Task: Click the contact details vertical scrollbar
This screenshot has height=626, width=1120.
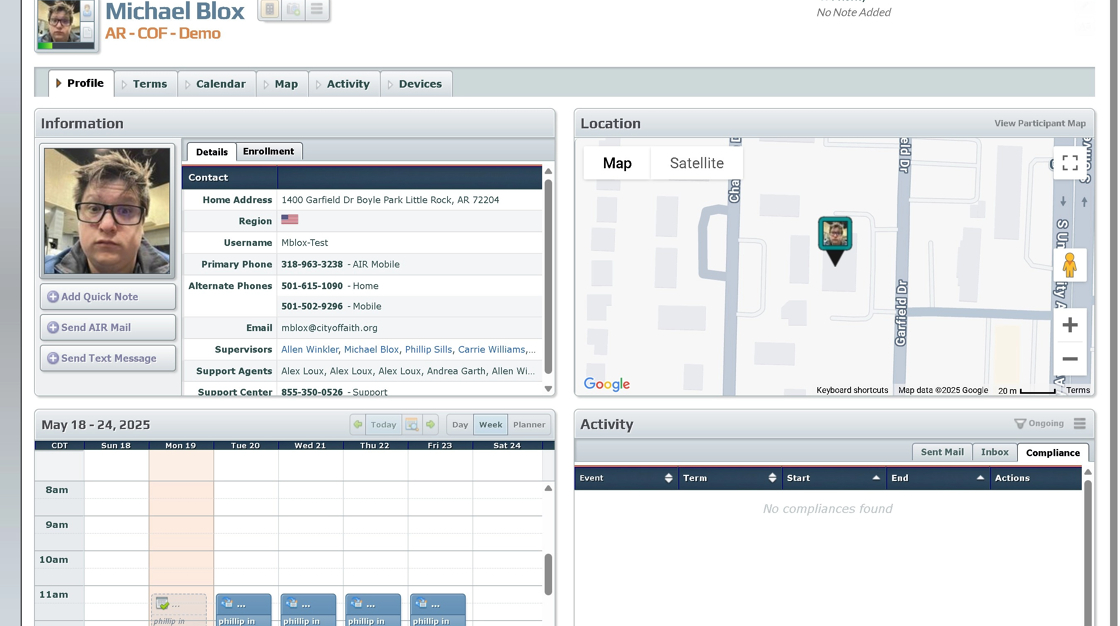Action: click(548, 275)
